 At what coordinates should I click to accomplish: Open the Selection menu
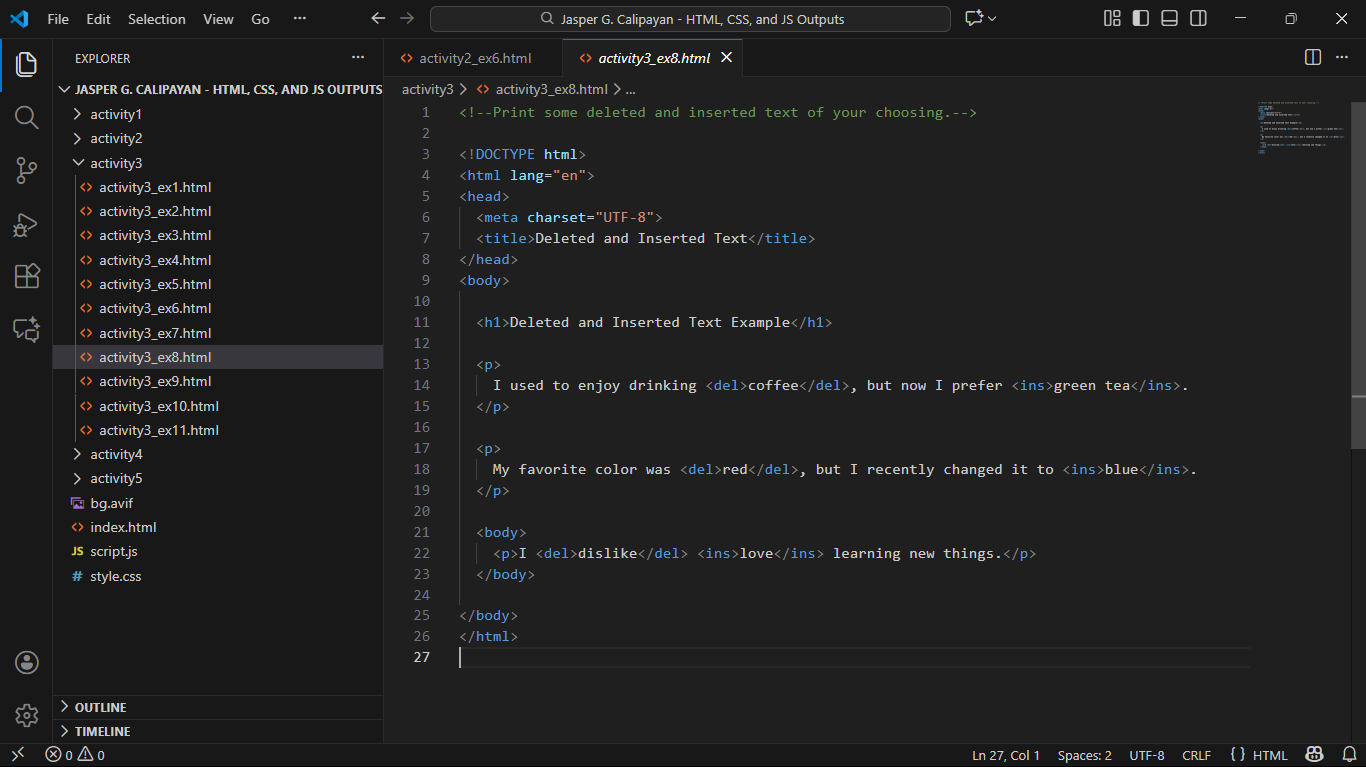pos(156,19)
